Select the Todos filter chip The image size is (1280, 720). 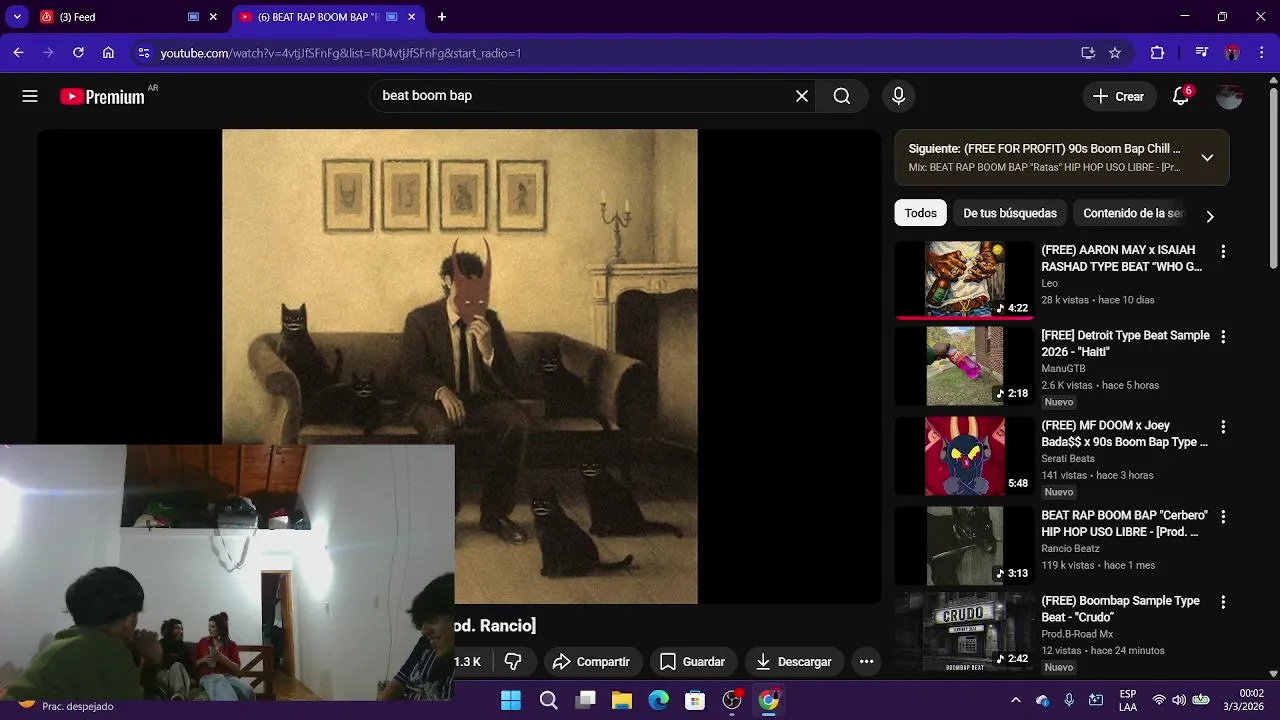click(x=920, y=213)
